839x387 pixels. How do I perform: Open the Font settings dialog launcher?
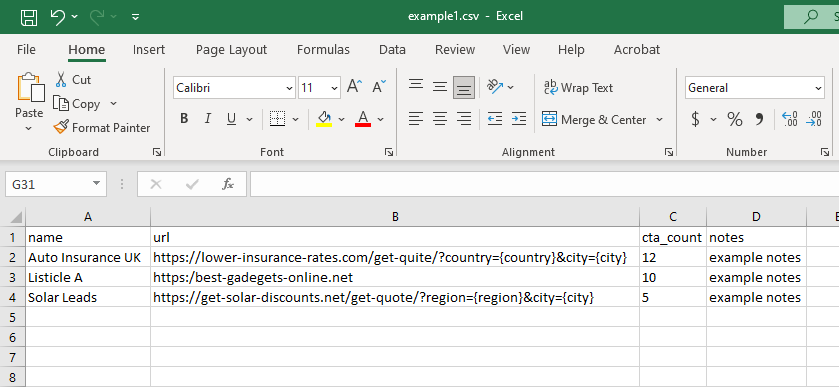(389, 153)
